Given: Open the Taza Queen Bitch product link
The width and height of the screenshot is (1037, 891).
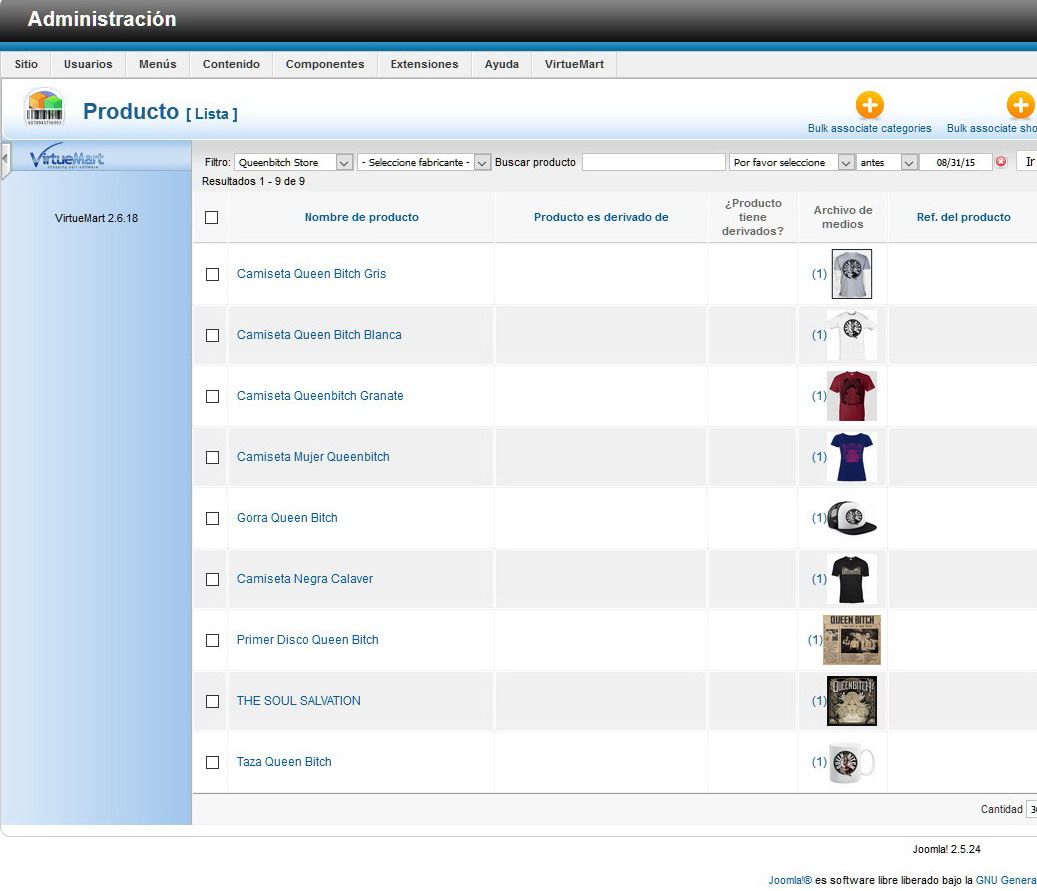Looking at the screenshot, I should 284,762.
